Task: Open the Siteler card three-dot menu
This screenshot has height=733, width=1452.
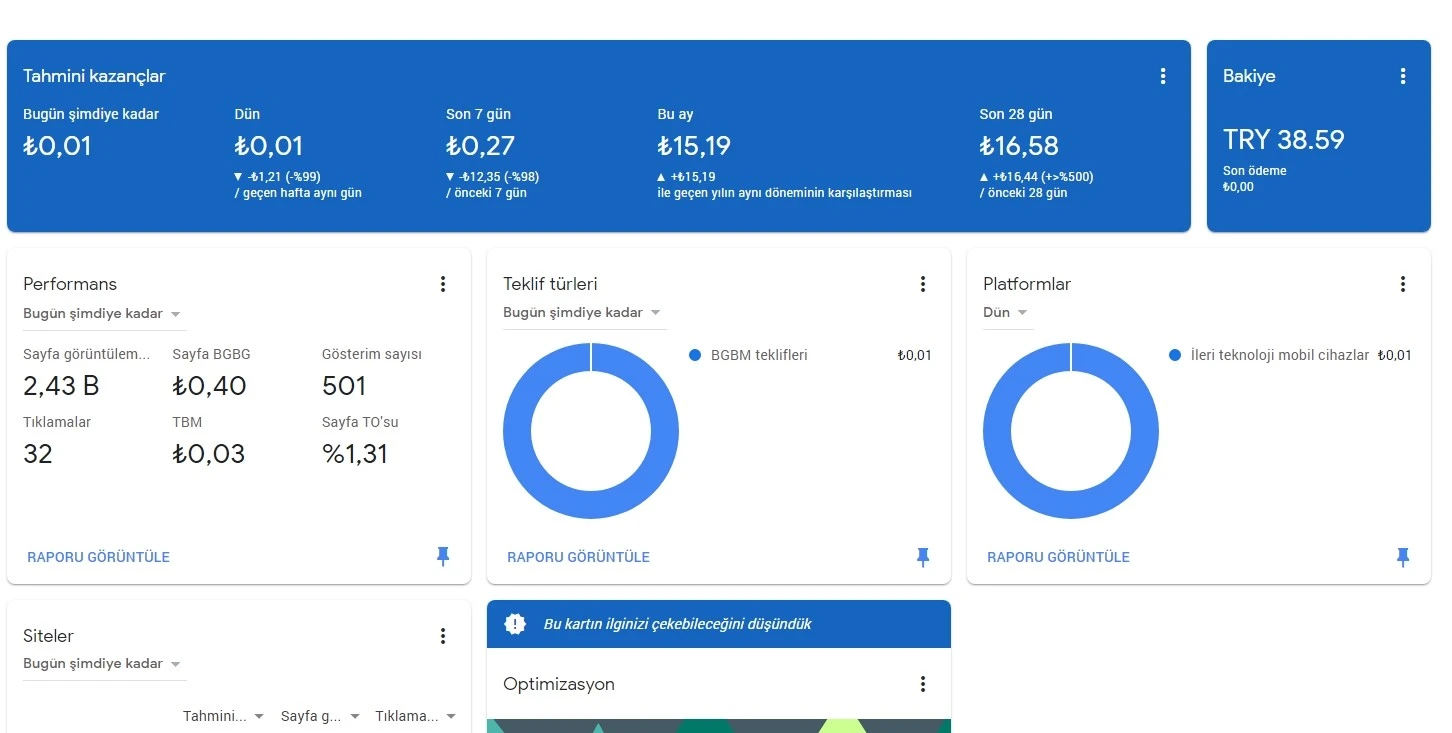Action: [443, 635]
